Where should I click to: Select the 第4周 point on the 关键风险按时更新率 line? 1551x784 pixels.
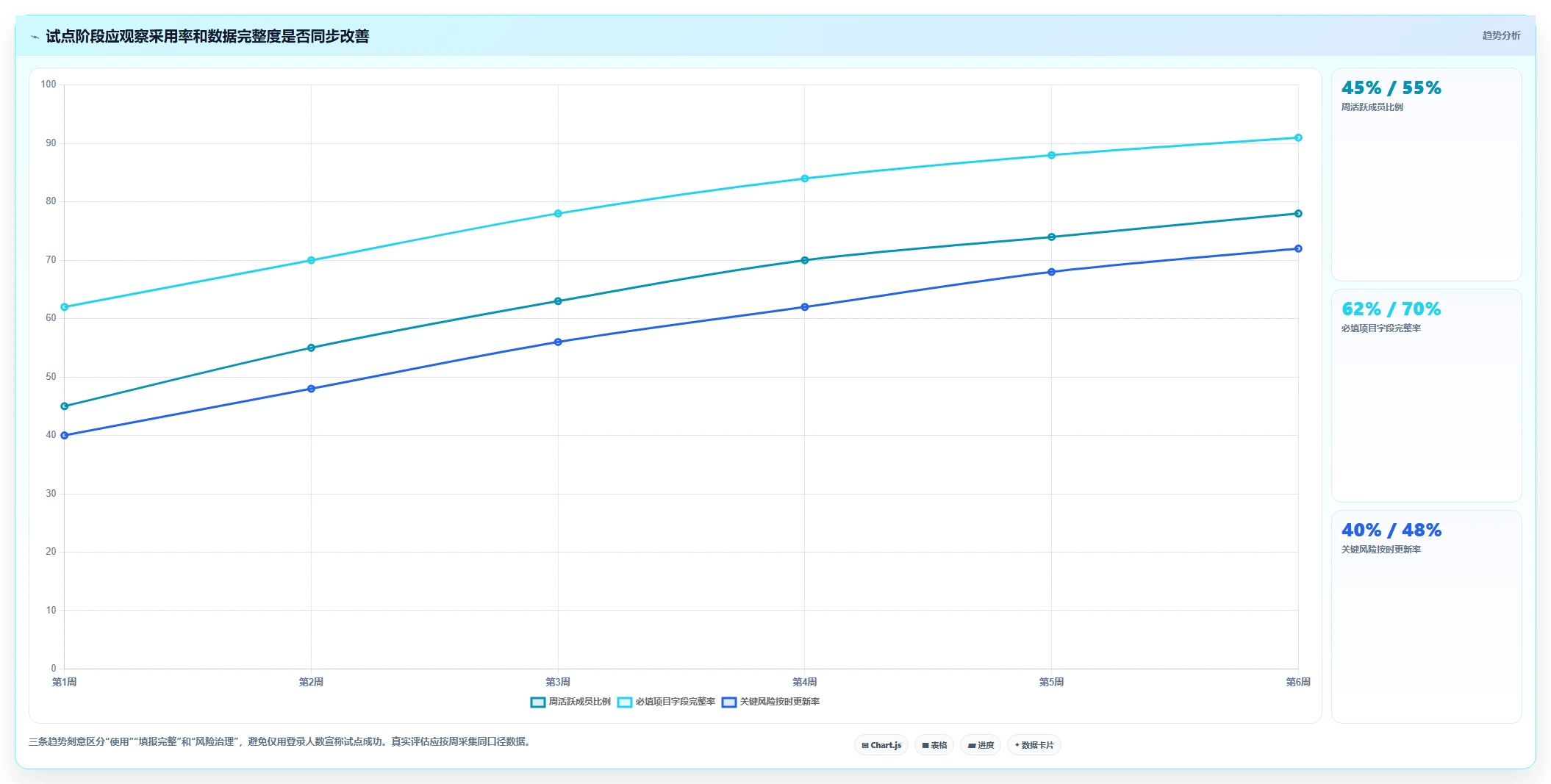click(805, 307)
